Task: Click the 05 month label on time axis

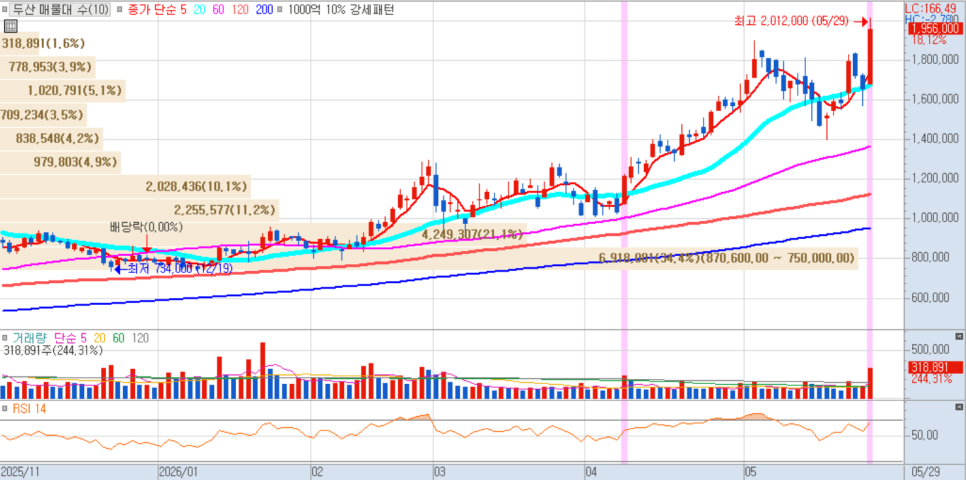Action: point(750,471)
